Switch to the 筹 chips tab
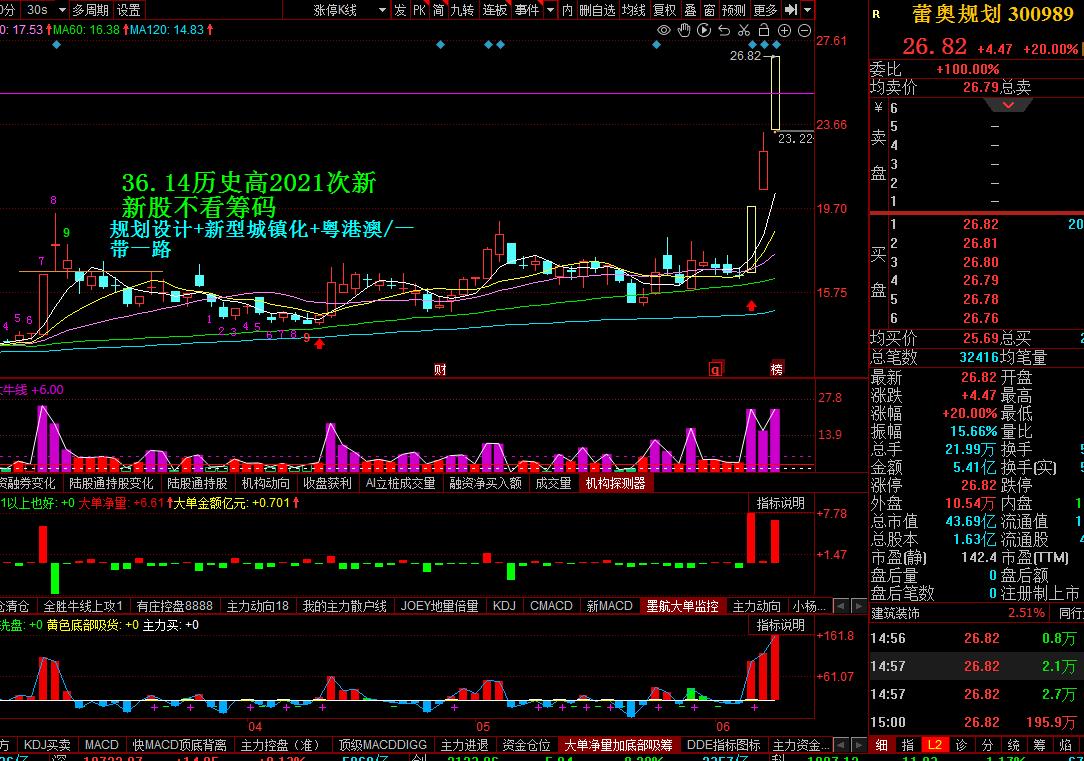Image resolution: width=1084 pixels, height=761 pixels. (1039, 745)
